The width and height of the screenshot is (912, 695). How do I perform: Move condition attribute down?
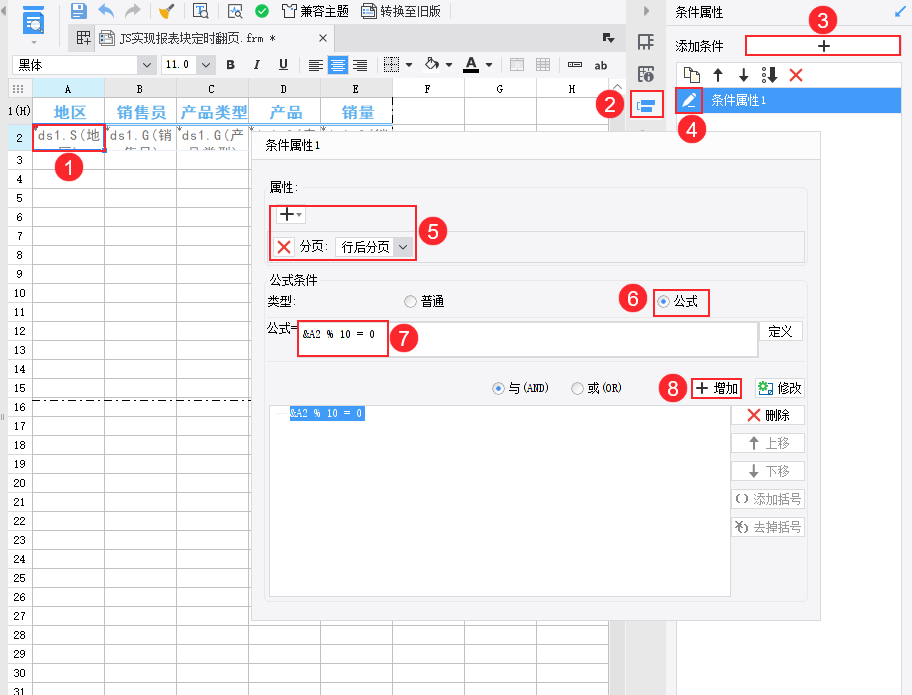[x=743, y=75]
